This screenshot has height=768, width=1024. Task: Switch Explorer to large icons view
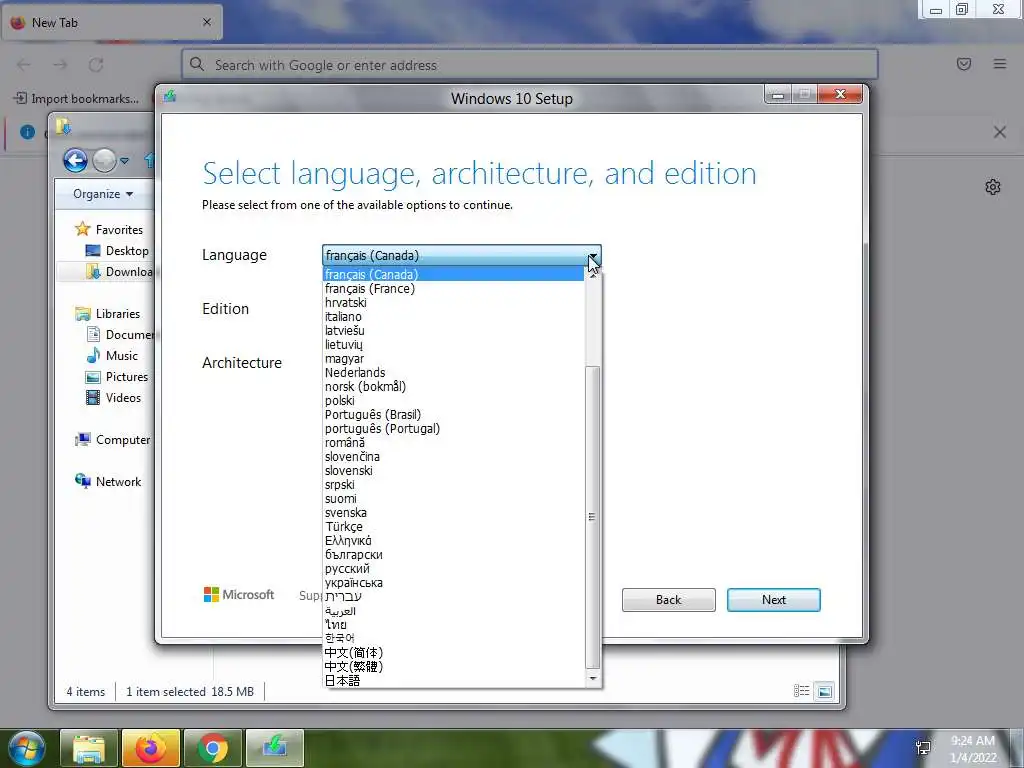click(x=825, y=691)
